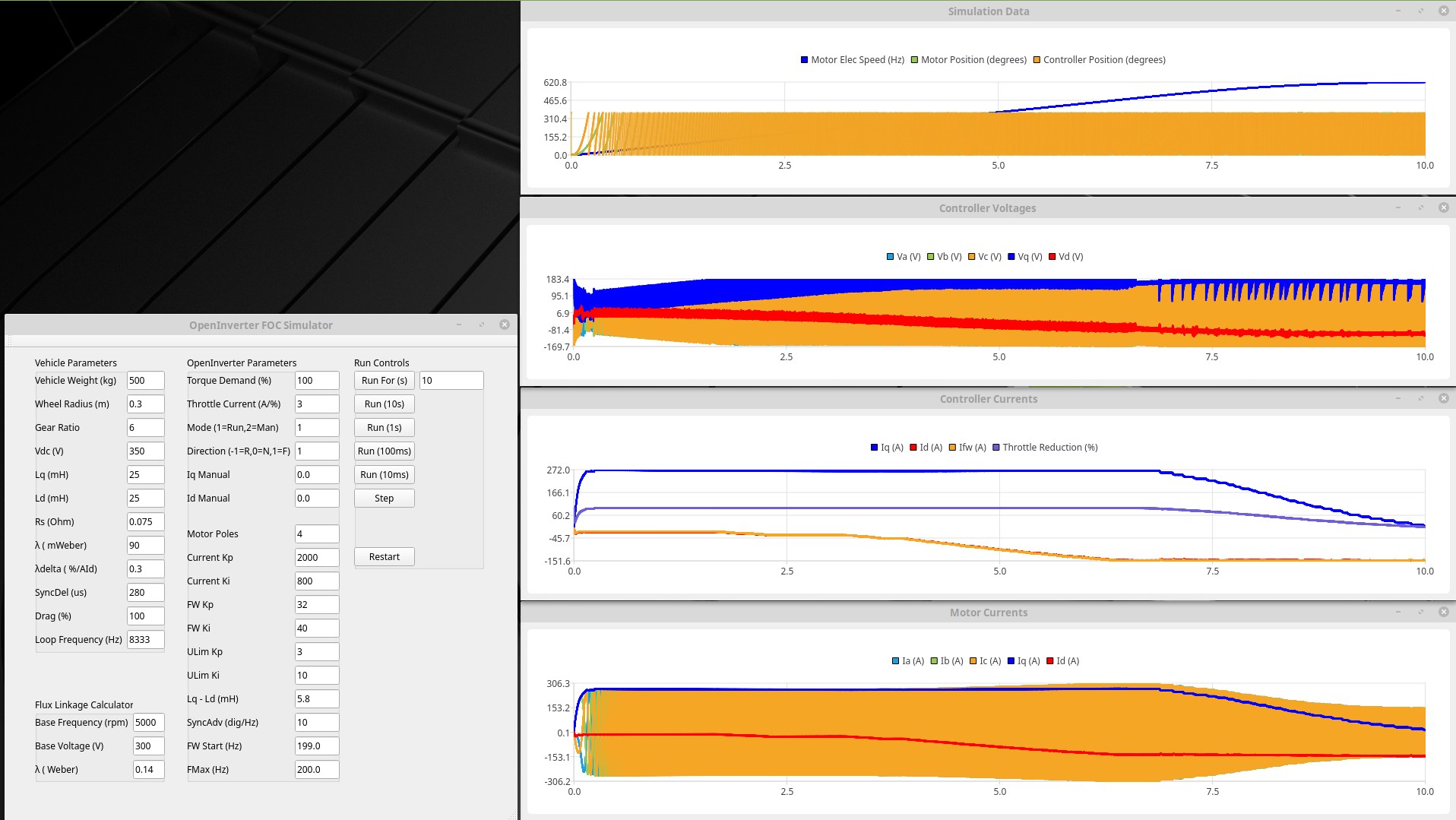The image size is (1456, 820).
Task: Select the Current Kp input field
Action: (316, 558)
